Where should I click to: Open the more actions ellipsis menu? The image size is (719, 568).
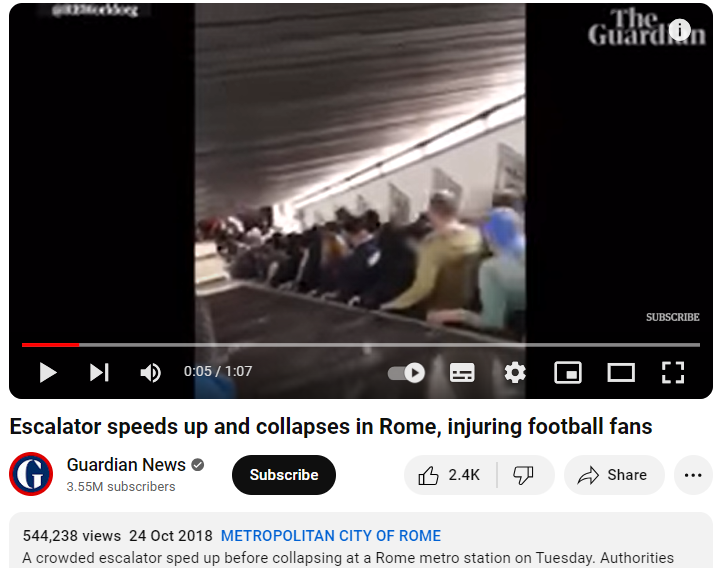(x=693, y=475)
